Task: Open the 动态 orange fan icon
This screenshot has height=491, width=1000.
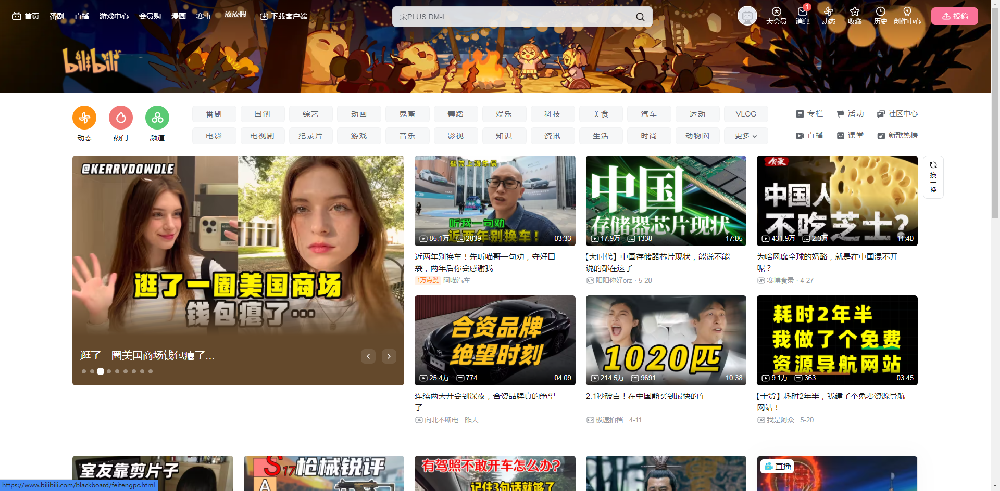Action: (x=84, y=118)
